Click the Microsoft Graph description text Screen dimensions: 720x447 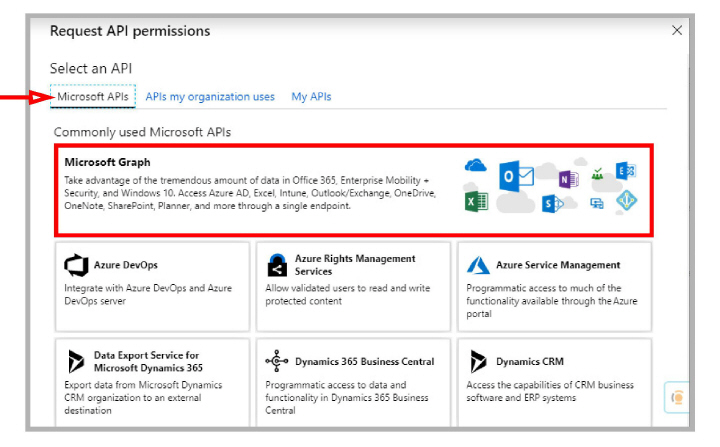pyautogui.click(x=250, y=193)
